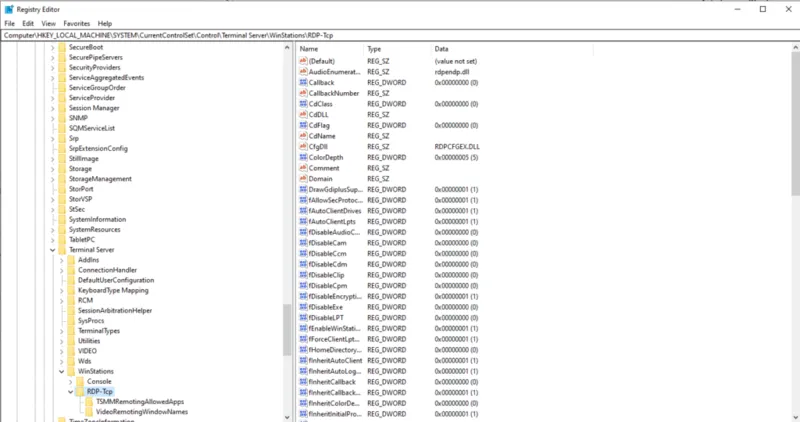The image size is (800, 422).
Task: Click the values pane scrollbar thumb
Action: pyautogui.click(x=795, y=122)
